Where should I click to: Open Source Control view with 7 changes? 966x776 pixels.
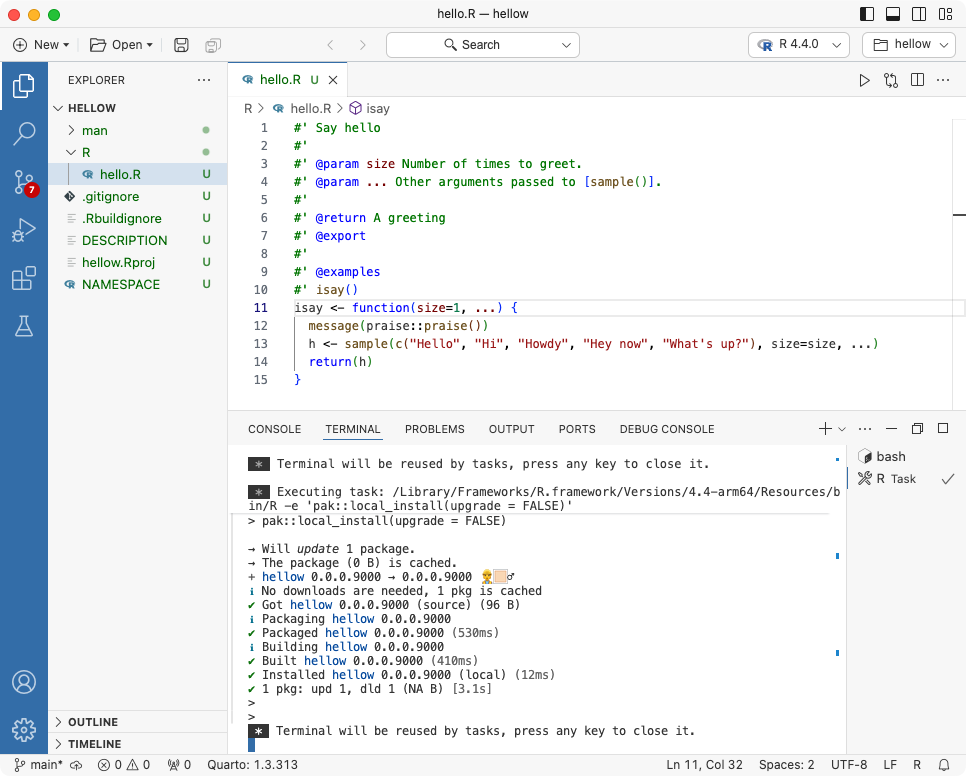[23, 182]
